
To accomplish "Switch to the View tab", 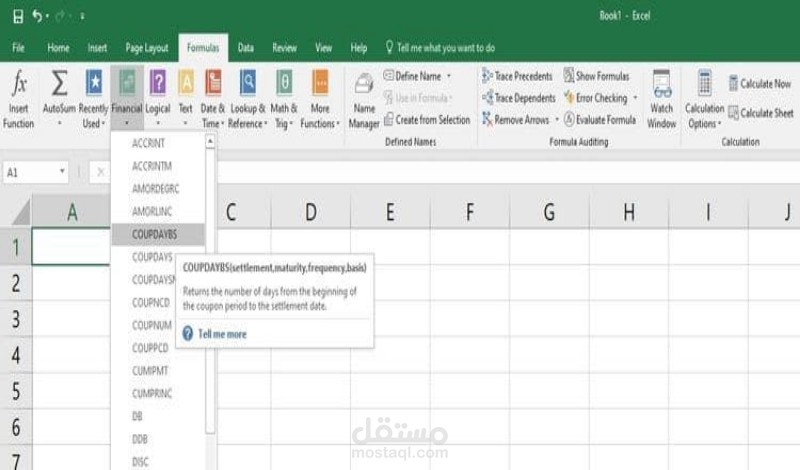I will (x=323, y=48).
